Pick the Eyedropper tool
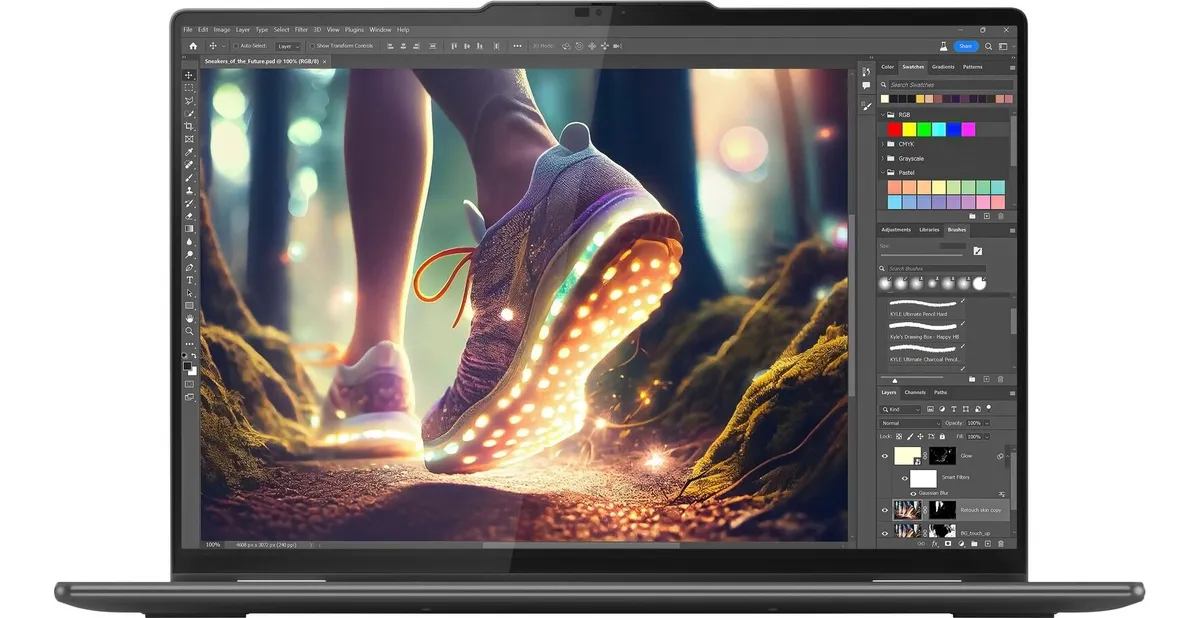1200x618 pixels. 189,152
